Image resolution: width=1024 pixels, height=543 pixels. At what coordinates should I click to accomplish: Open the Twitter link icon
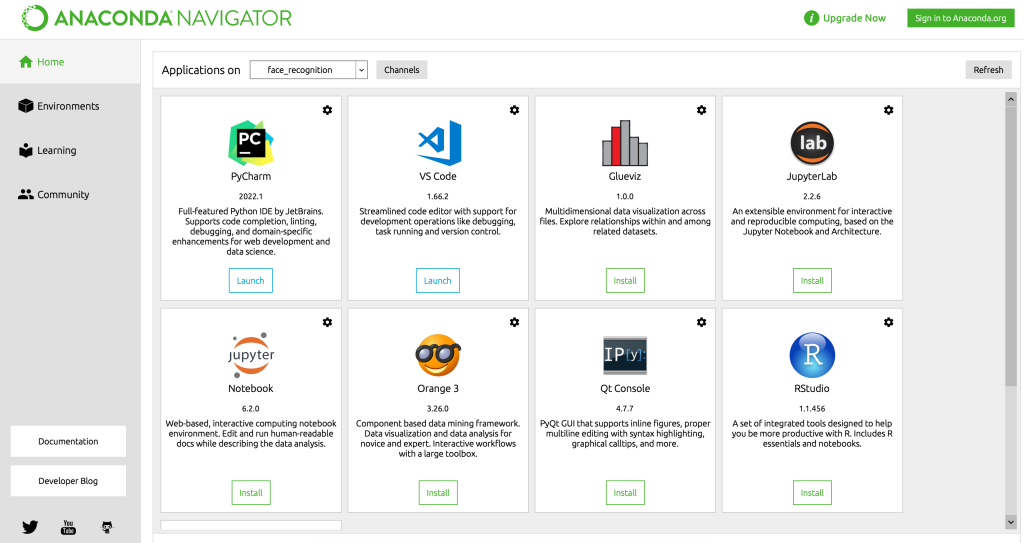30,526
